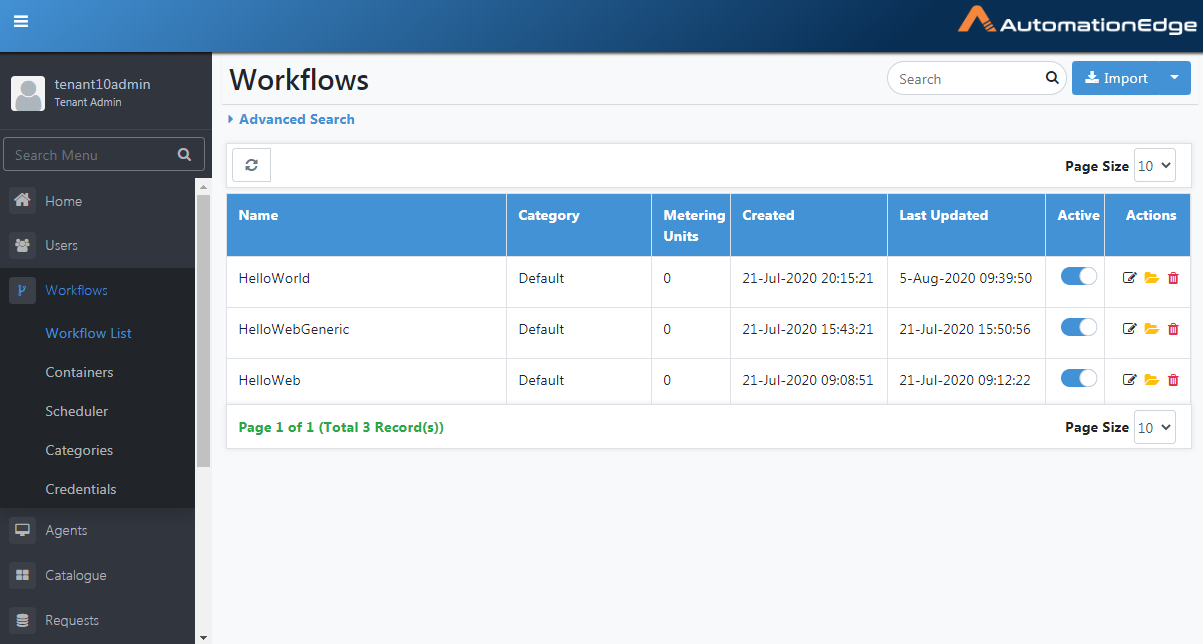This screenshot has width=1203, height=644.
Task: Click the Requests database icon
Action: 23,620
